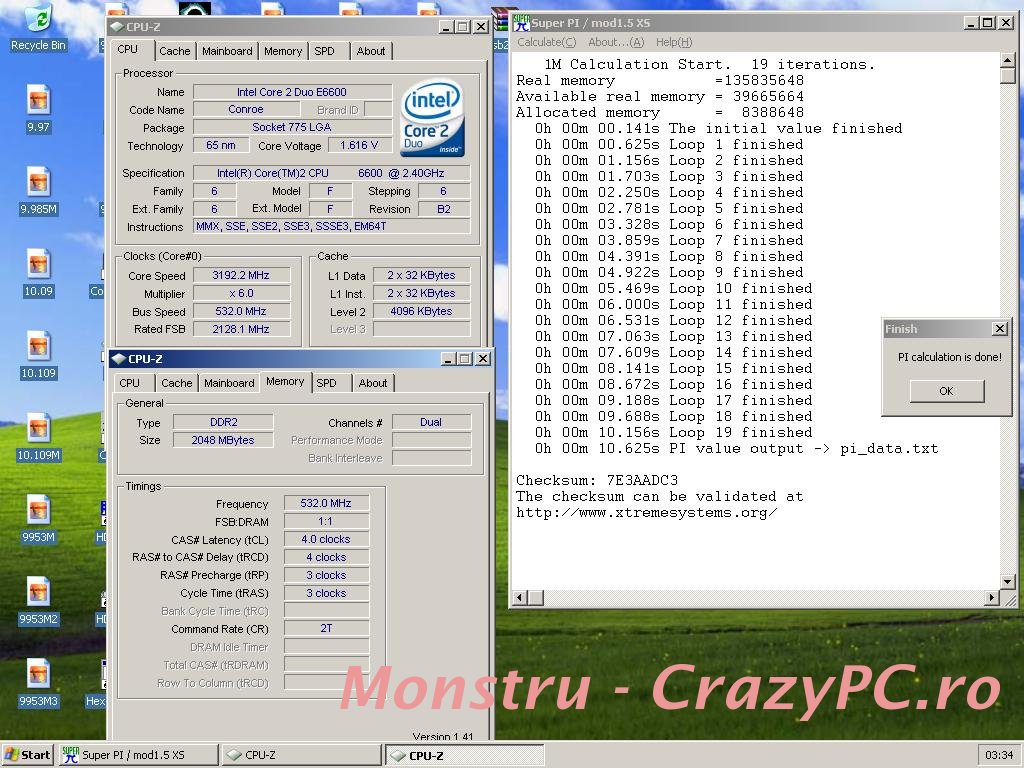
Task: Click the Multiplier value x 6.0
Action: (241, 293)
